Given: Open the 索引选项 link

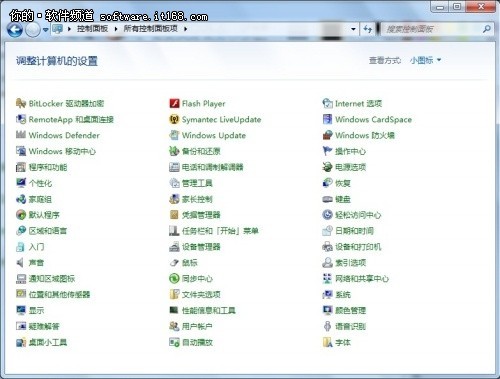Looking at the screenshot, I should [350, 263].
